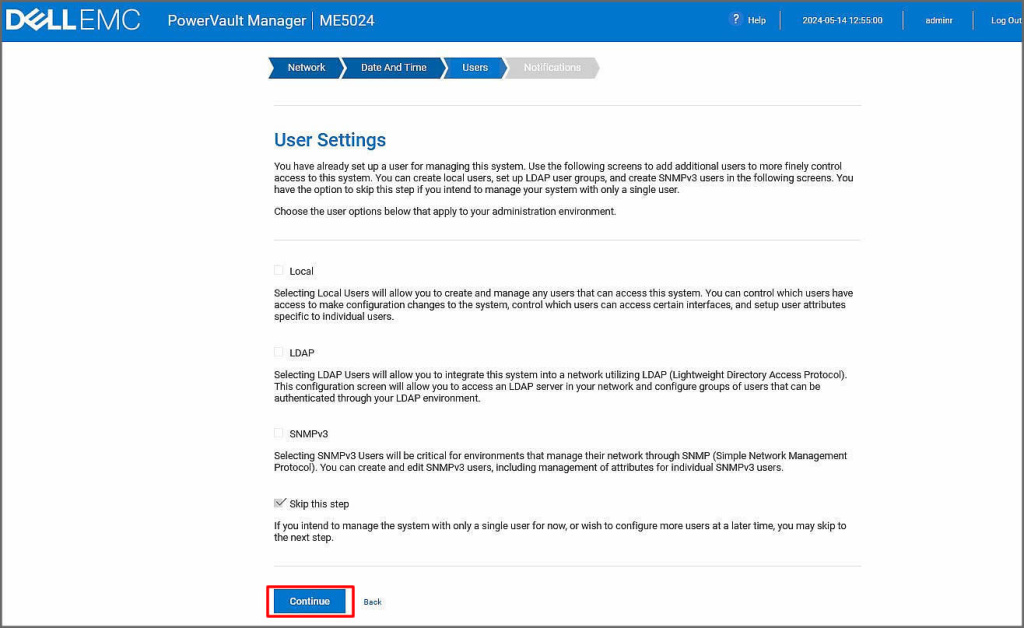The height and width of the screenshot is (628, 1024).
Task: Jump to the Notifications wizard step
Action: click(x=551, y=68)
